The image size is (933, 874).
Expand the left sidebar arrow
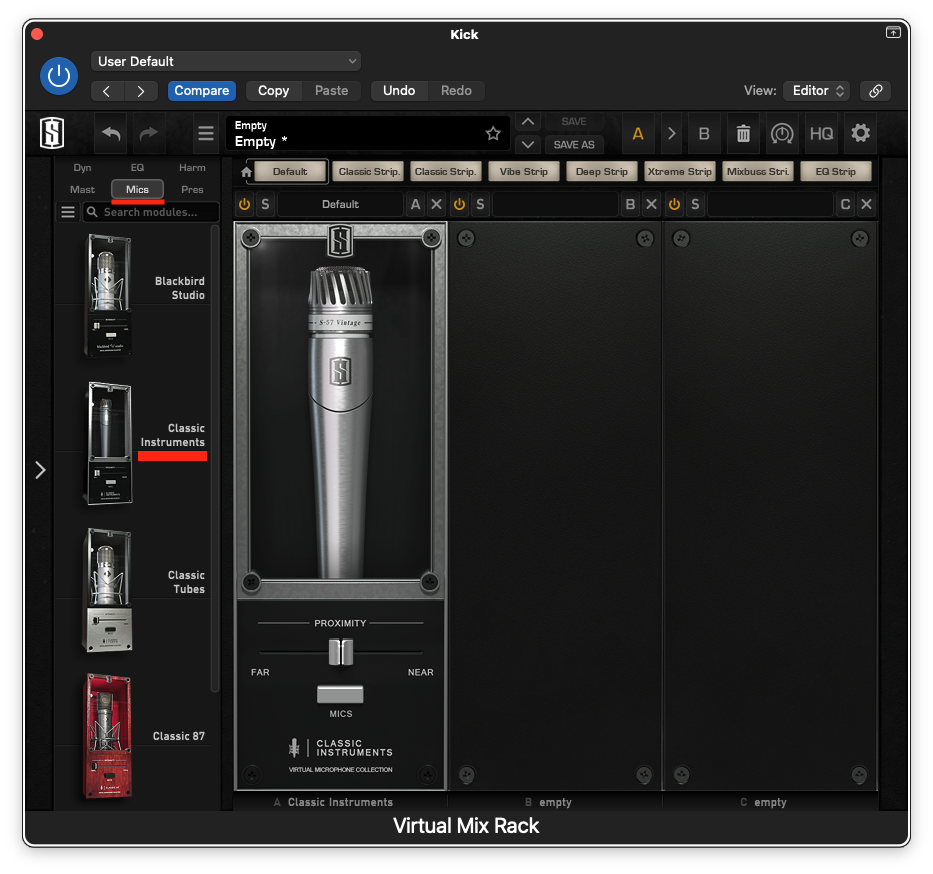40,469
